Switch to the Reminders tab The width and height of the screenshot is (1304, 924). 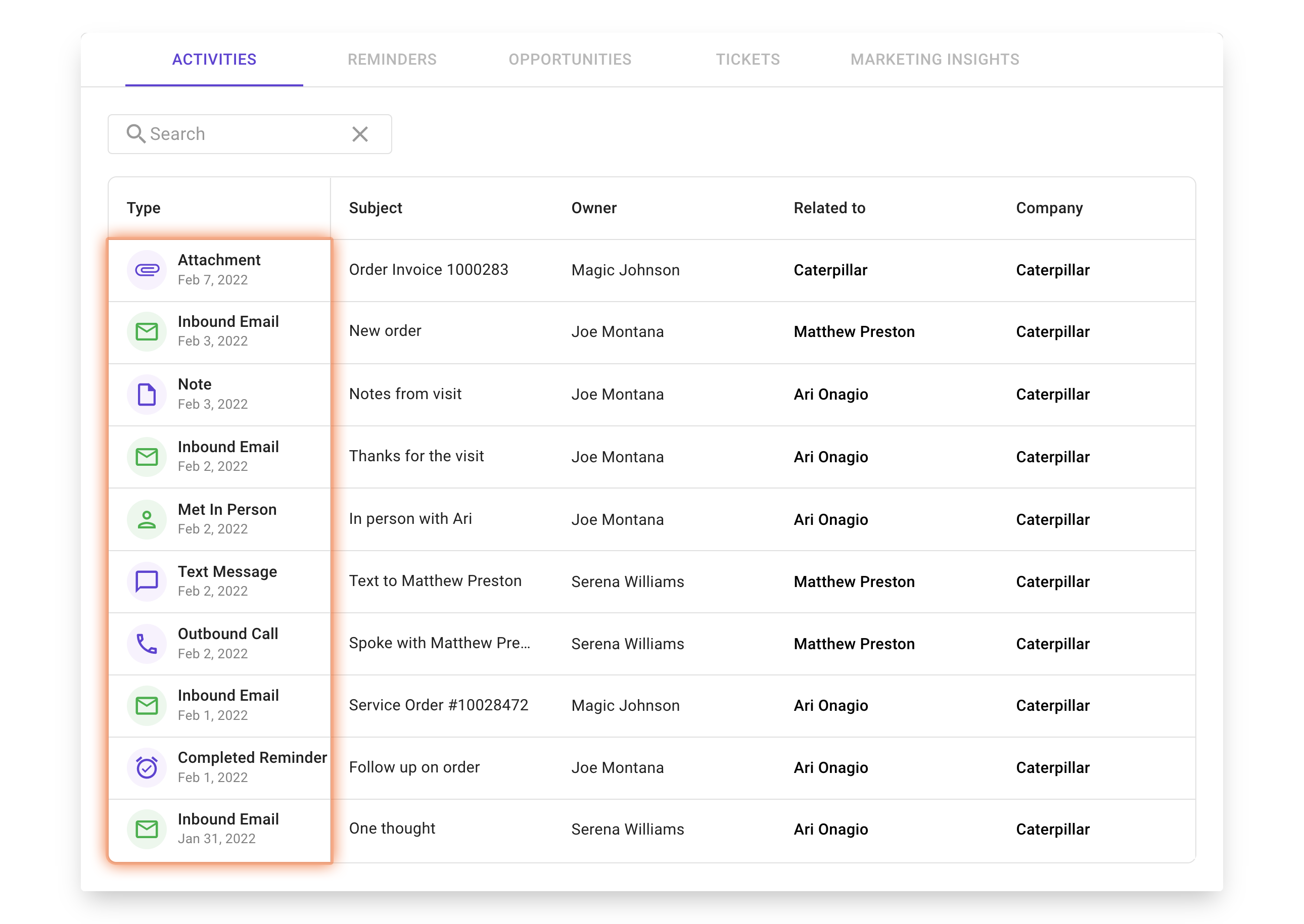click(x=392, y=60)
